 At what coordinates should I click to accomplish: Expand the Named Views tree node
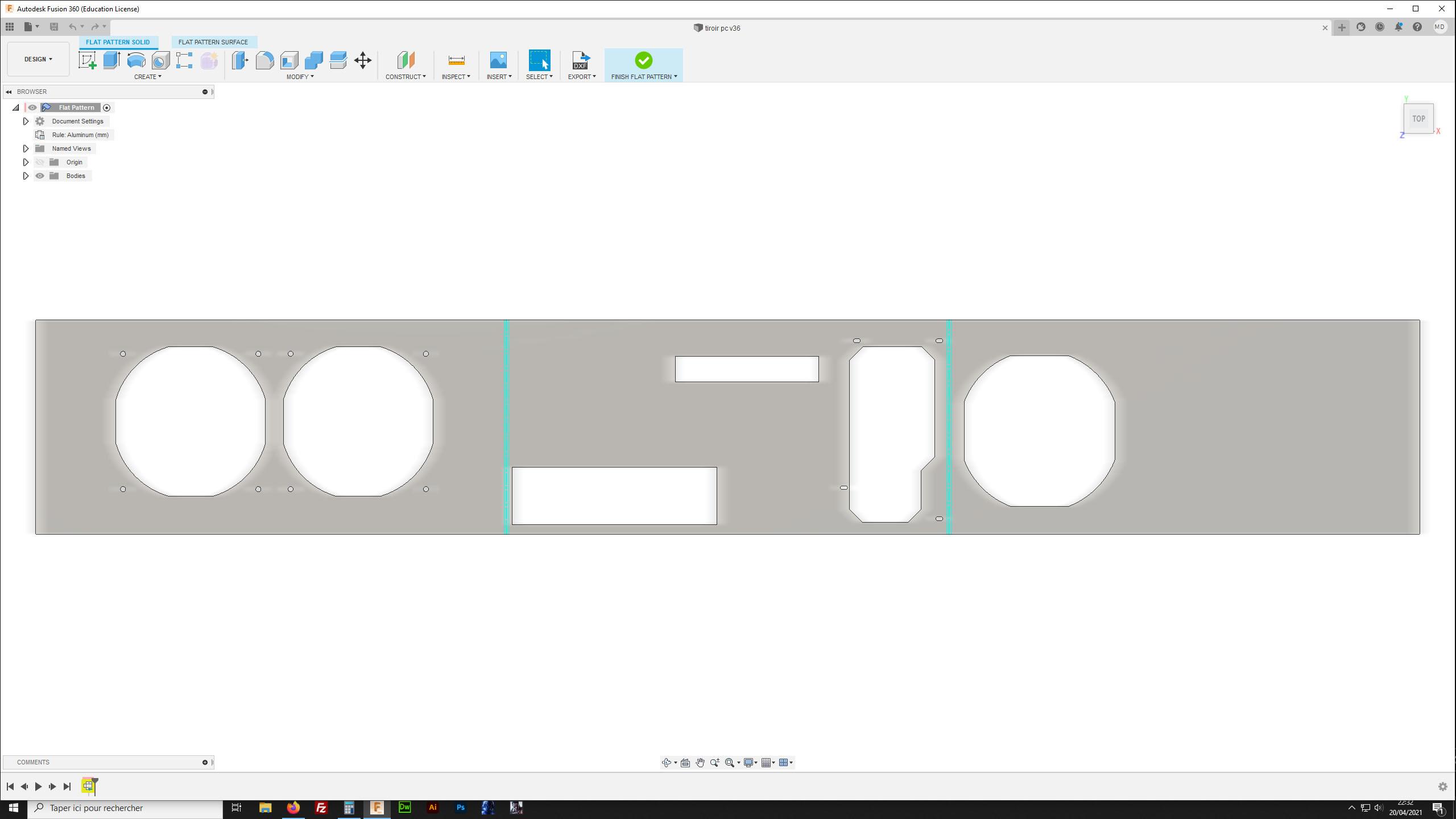tap(26, 148)
